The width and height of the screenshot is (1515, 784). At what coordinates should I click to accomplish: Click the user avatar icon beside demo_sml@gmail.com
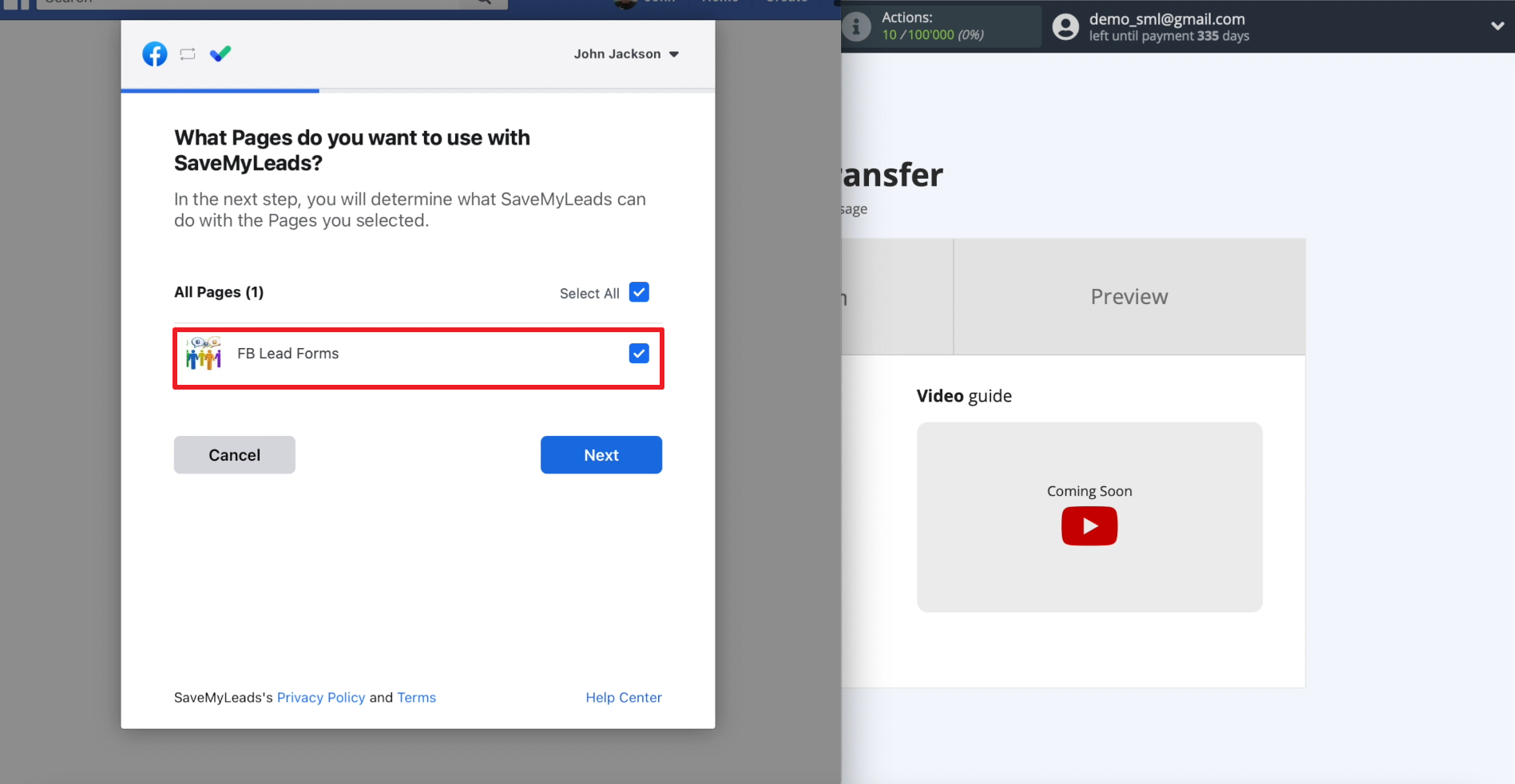tap(1065, 27)
